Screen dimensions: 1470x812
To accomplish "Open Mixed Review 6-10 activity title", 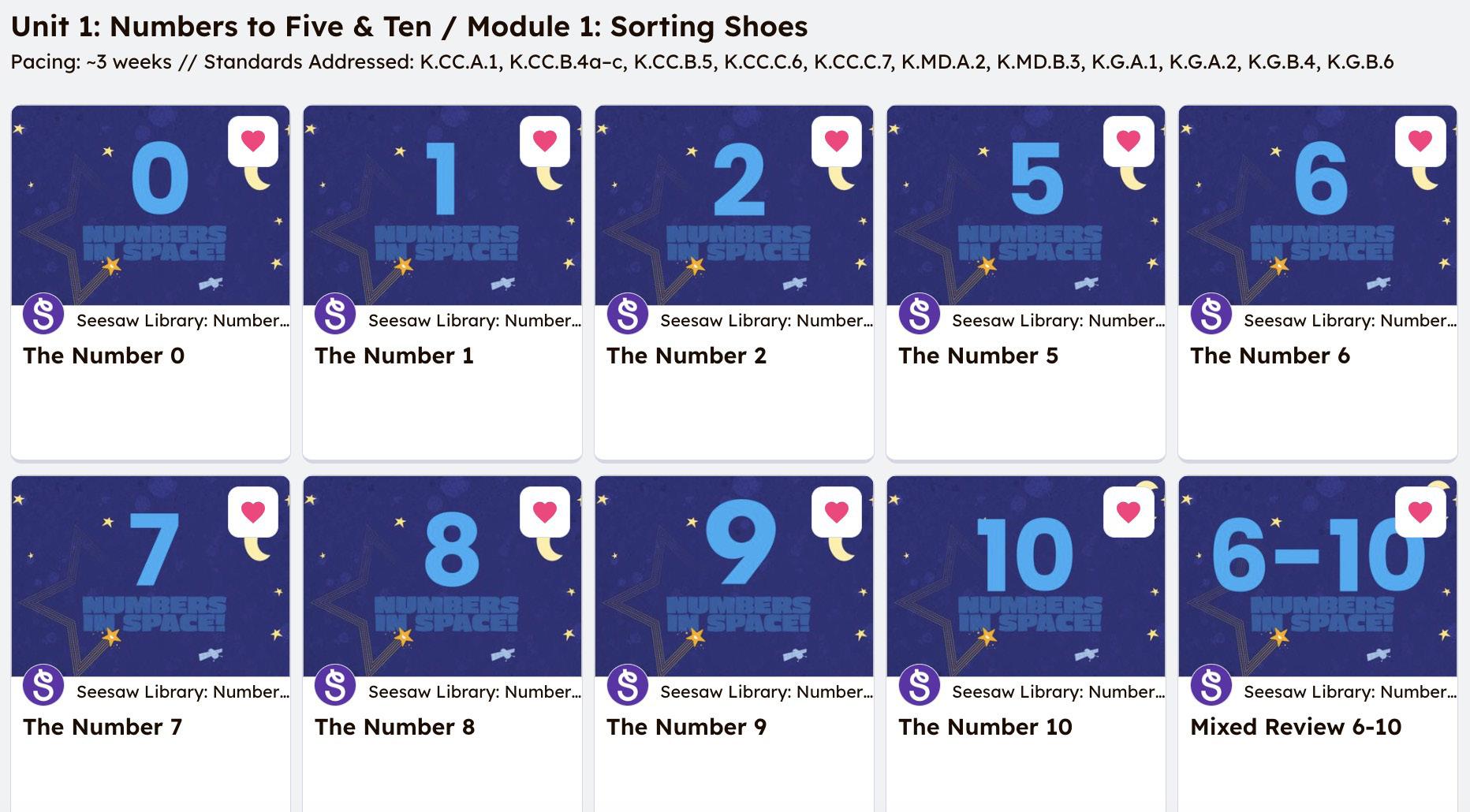I will [x=1296, y=727].
